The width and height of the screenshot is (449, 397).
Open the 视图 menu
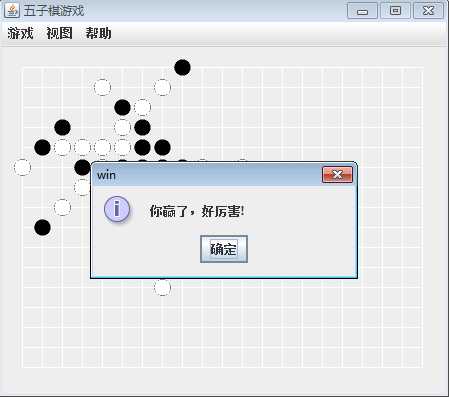(x=59, y=33)
